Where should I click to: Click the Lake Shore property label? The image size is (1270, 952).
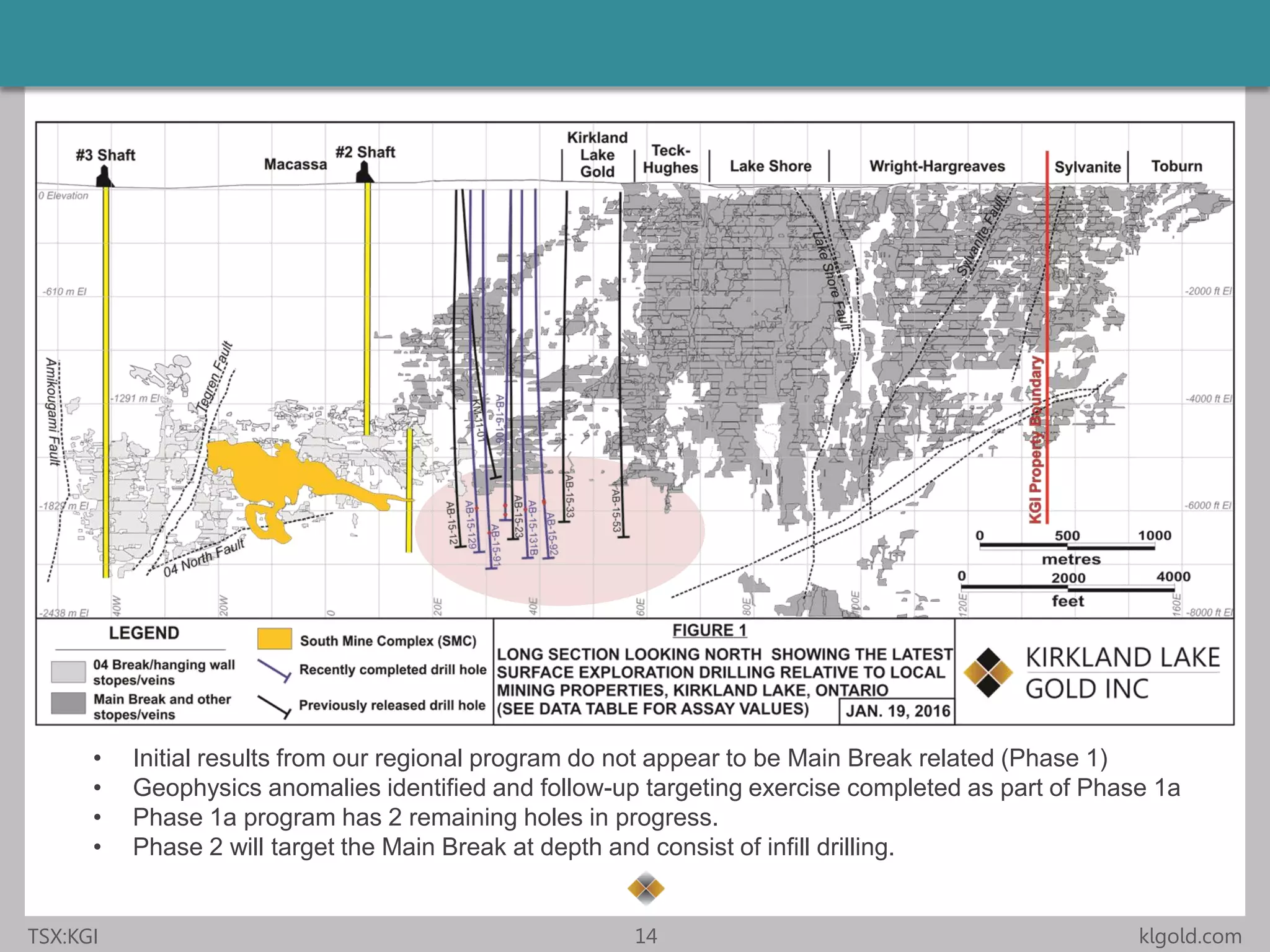770,166
